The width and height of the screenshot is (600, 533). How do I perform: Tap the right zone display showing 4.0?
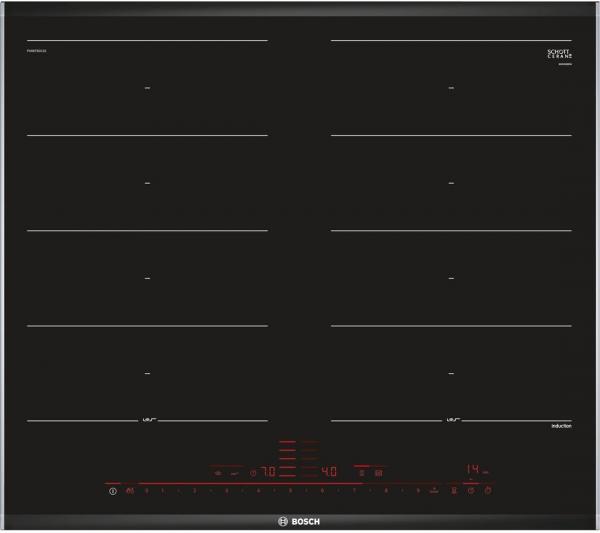[x=329, y=471]
